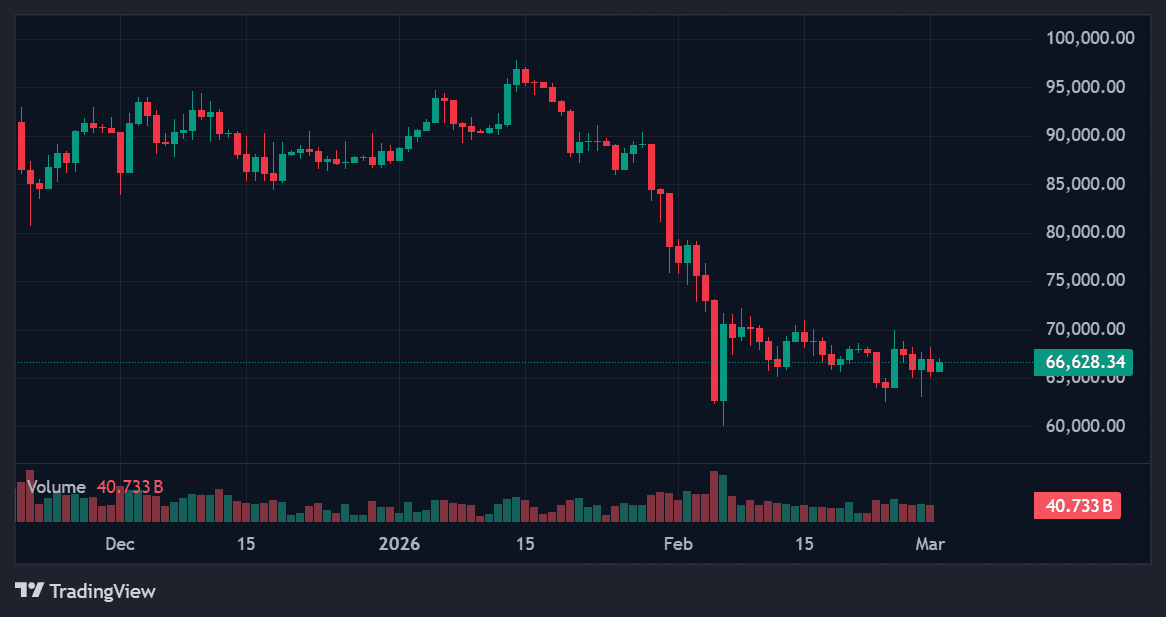This screenshot has width=1166, height=617.
Task: Click the 85,000.00 price scale mark
Action: point(1090,184)
